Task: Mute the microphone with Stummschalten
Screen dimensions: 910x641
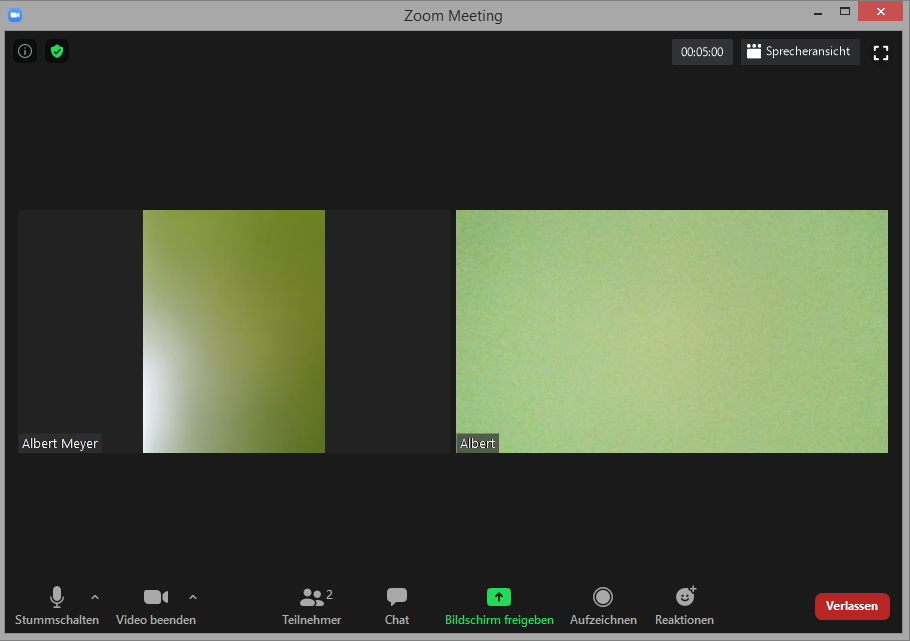Action: (x=57, y=606)
